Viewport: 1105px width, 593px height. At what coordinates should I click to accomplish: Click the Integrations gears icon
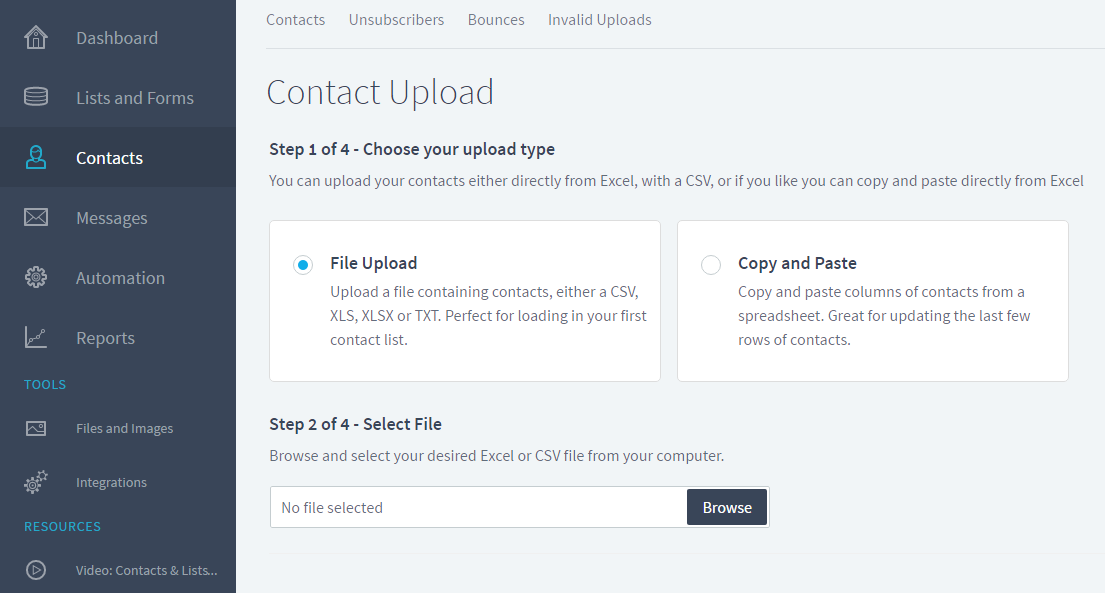coord(36,482)
